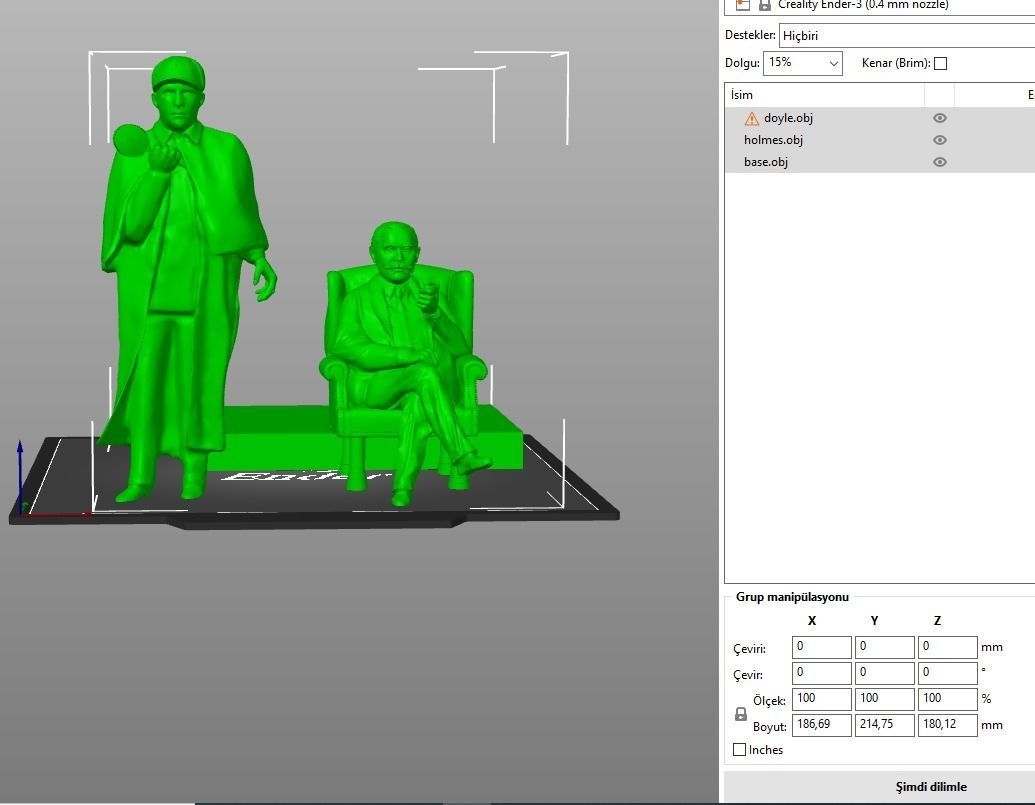Click the Çeviri Z input field

[947, 647]
